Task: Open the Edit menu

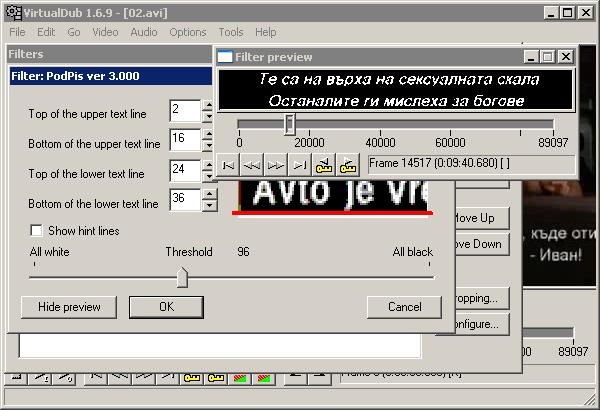Action: click(x=46, y=32)
